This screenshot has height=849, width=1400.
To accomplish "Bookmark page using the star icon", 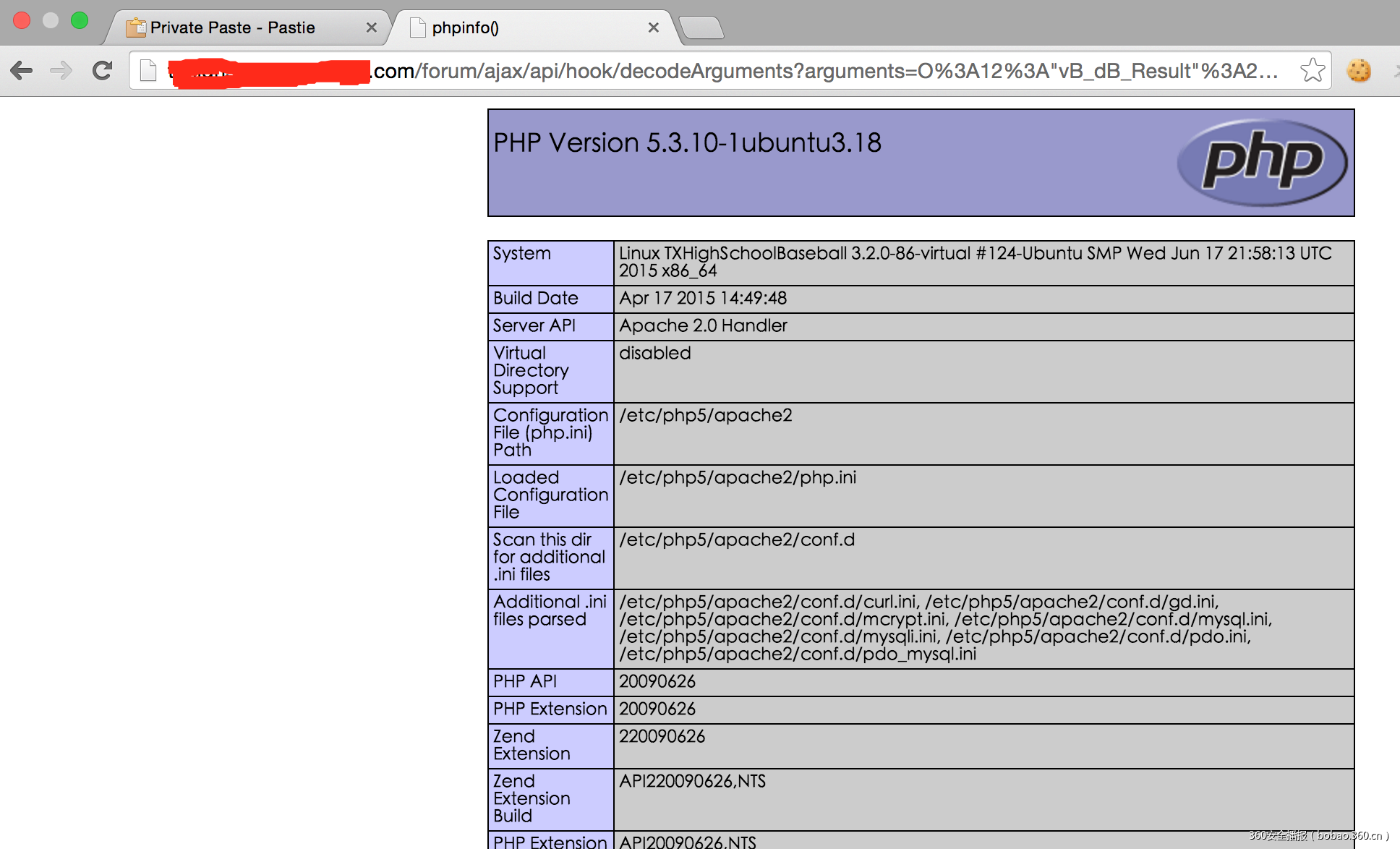I will [1312, 71].
